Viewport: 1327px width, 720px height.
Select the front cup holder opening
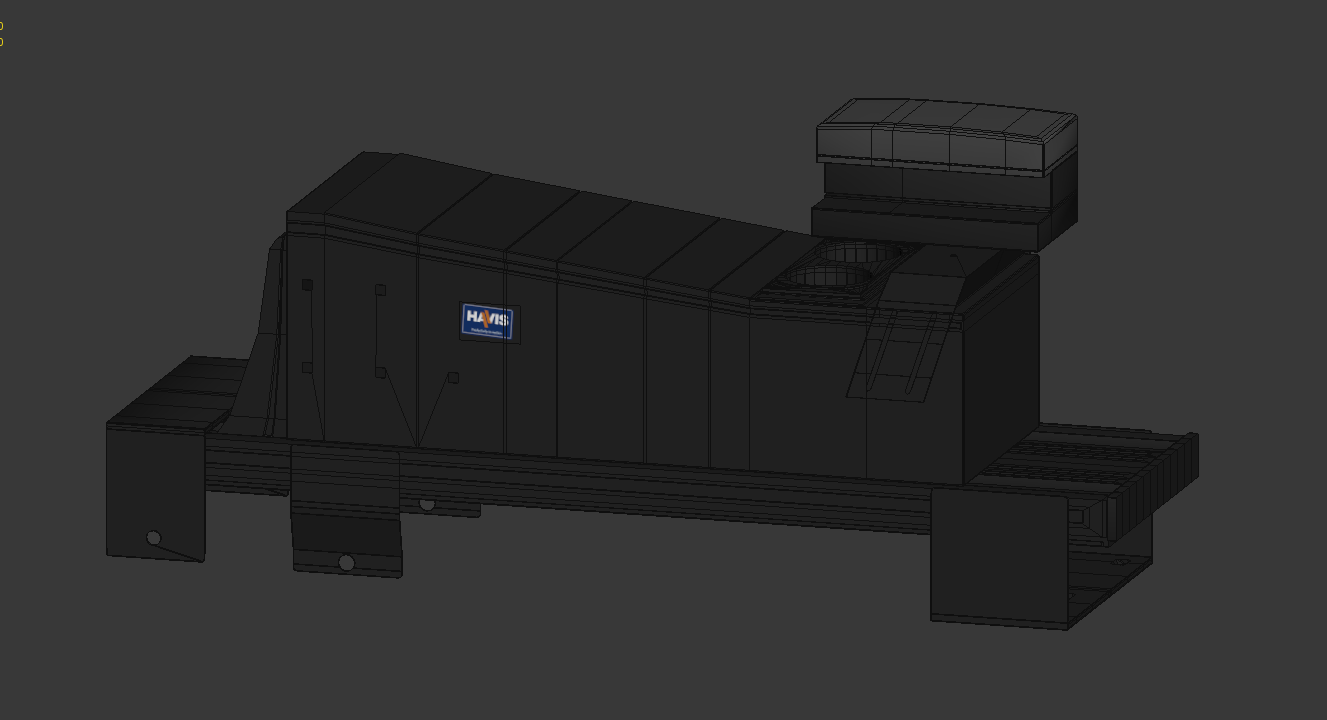[826, 275]
